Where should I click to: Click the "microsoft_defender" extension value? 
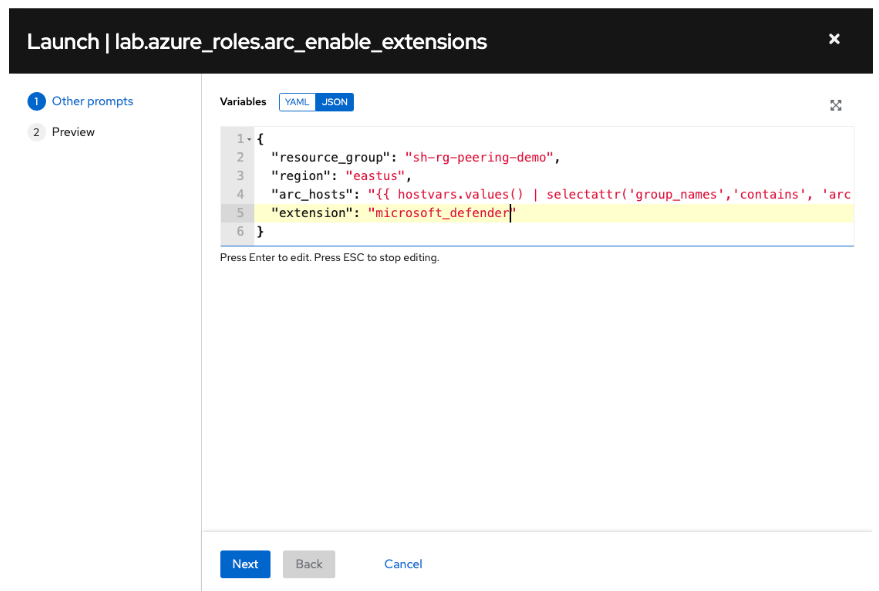tap(440, 213)
